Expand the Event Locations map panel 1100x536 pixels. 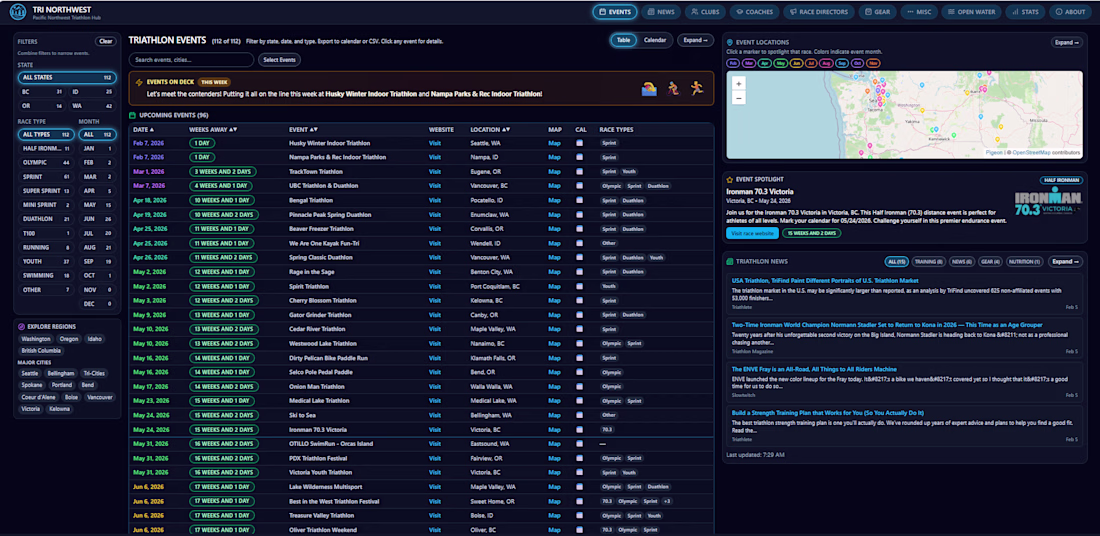(x=1066, y=42)
